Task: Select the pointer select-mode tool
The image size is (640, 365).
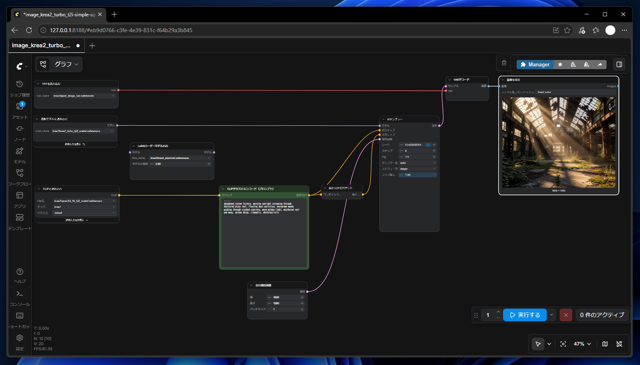Action: tap(538, 344)
